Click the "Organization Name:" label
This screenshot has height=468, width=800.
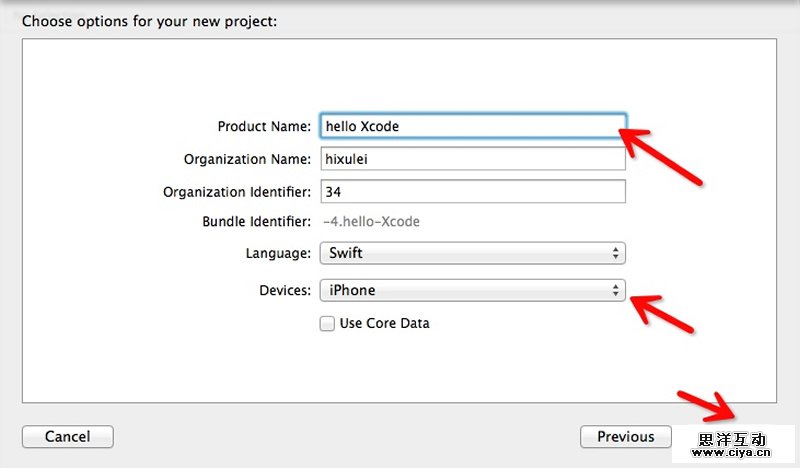click(x=247, y=159)
